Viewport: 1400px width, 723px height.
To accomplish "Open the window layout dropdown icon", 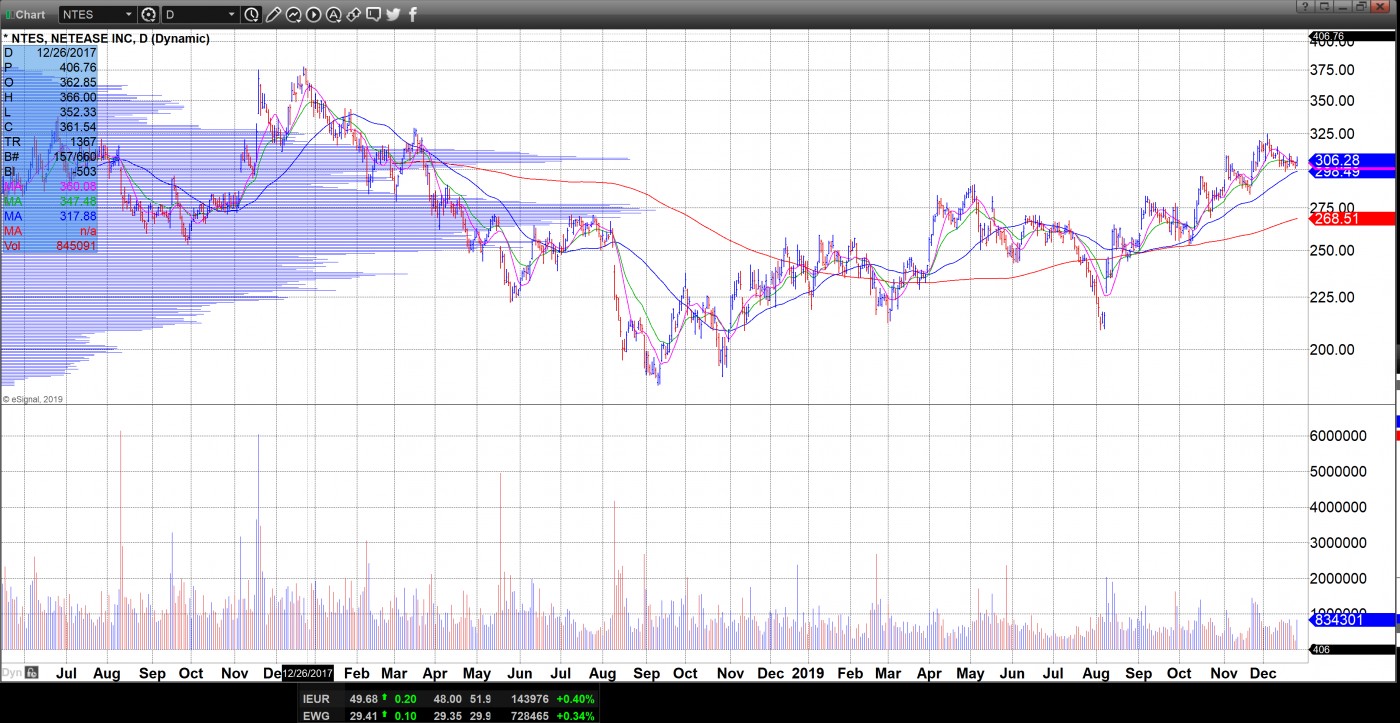I will point(1325,7).
